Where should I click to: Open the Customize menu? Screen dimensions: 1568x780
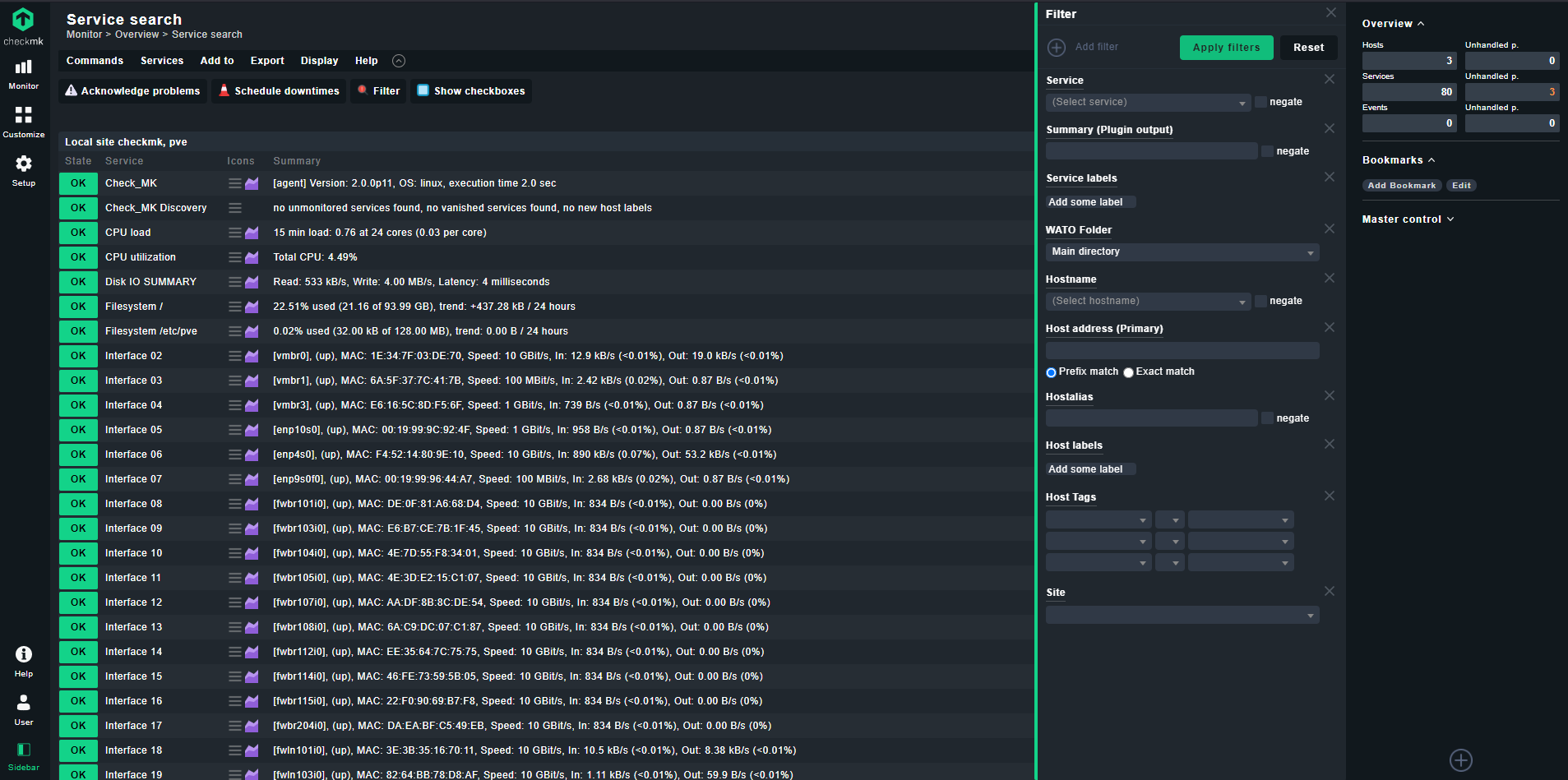[x=24, y=122]
